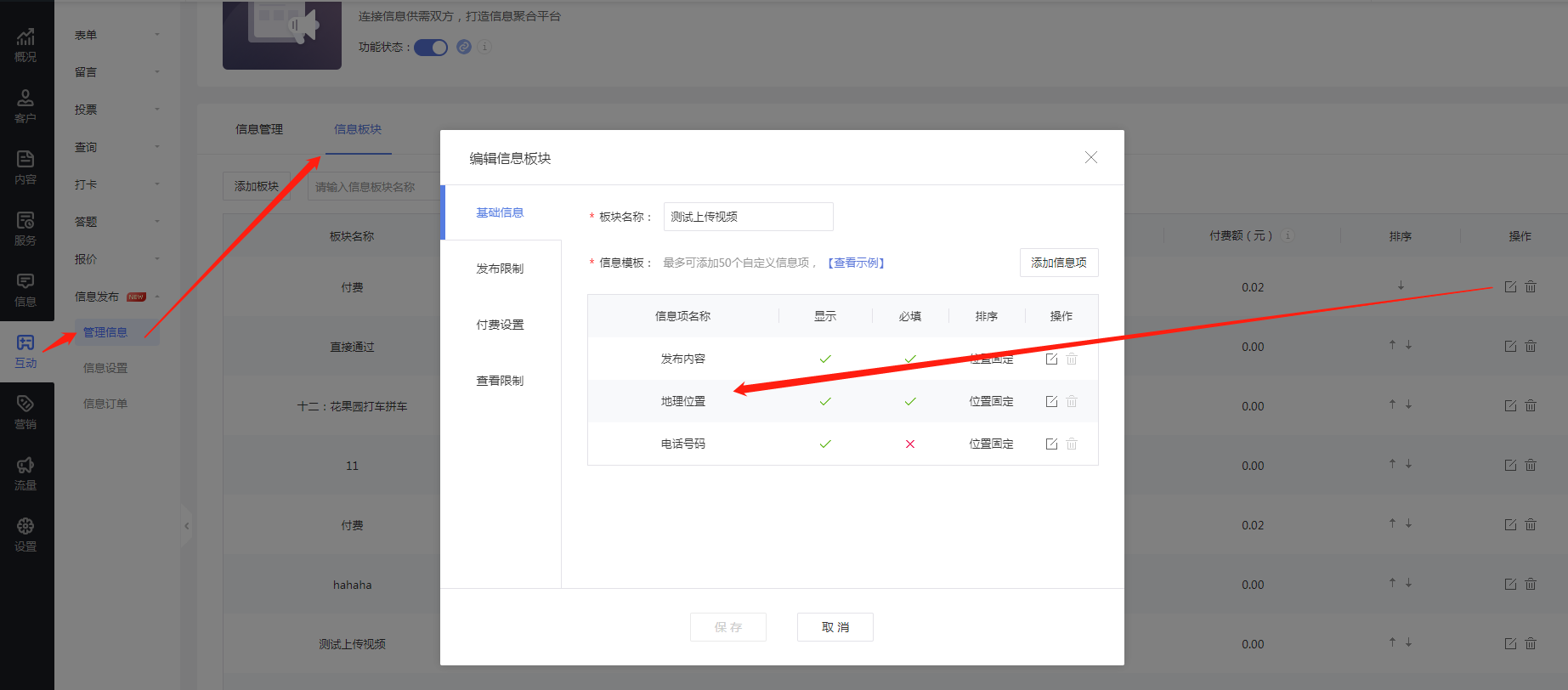Click delete icon in hahaha row
1568x690 pixels.
(x=1531, y=584)
